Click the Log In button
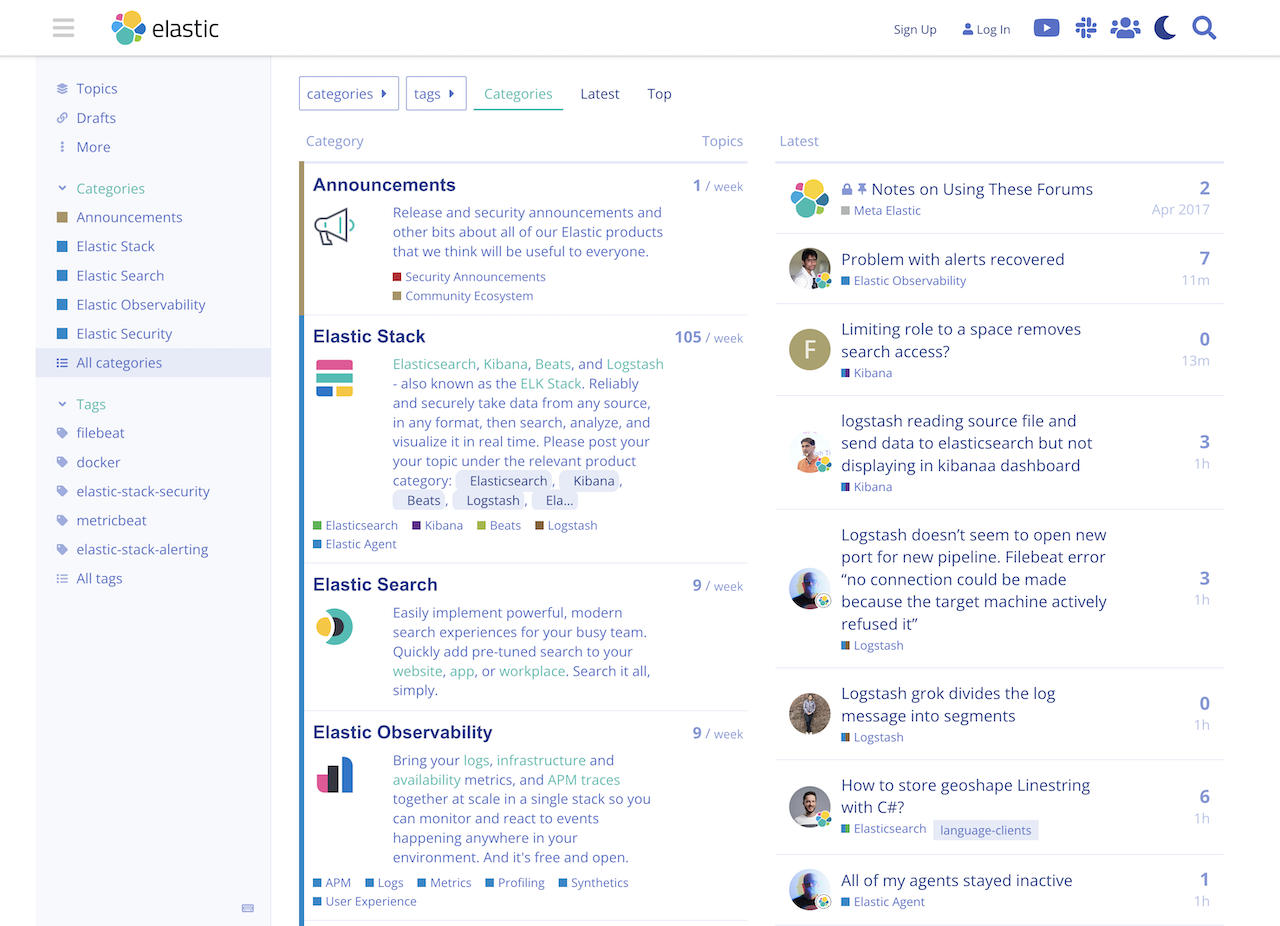The width and height of the screenshot is (1280, 926). [986, 30]
